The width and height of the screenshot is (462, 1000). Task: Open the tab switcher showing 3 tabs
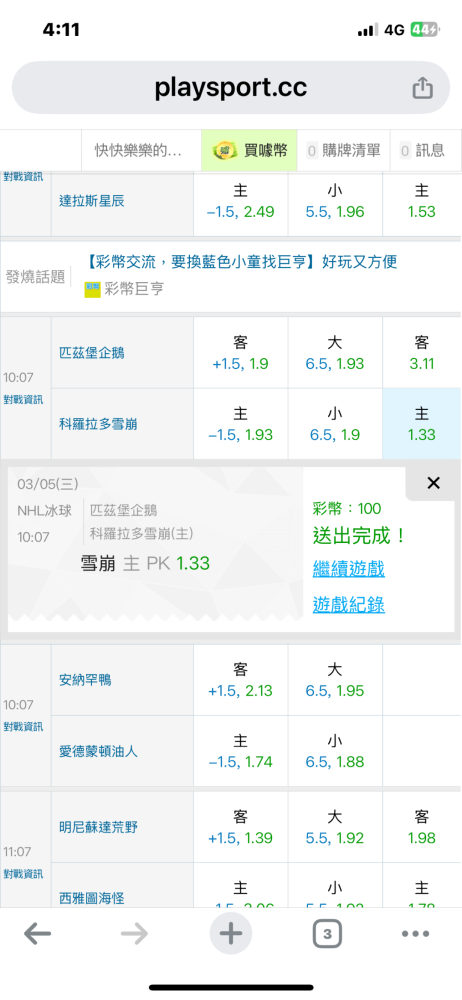tap(327, 934)
